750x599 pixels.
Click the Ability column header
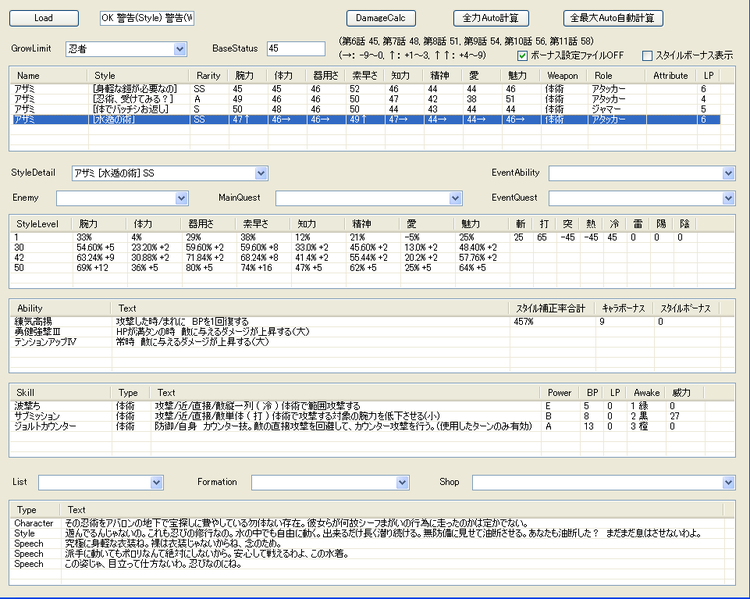point(61,309)
